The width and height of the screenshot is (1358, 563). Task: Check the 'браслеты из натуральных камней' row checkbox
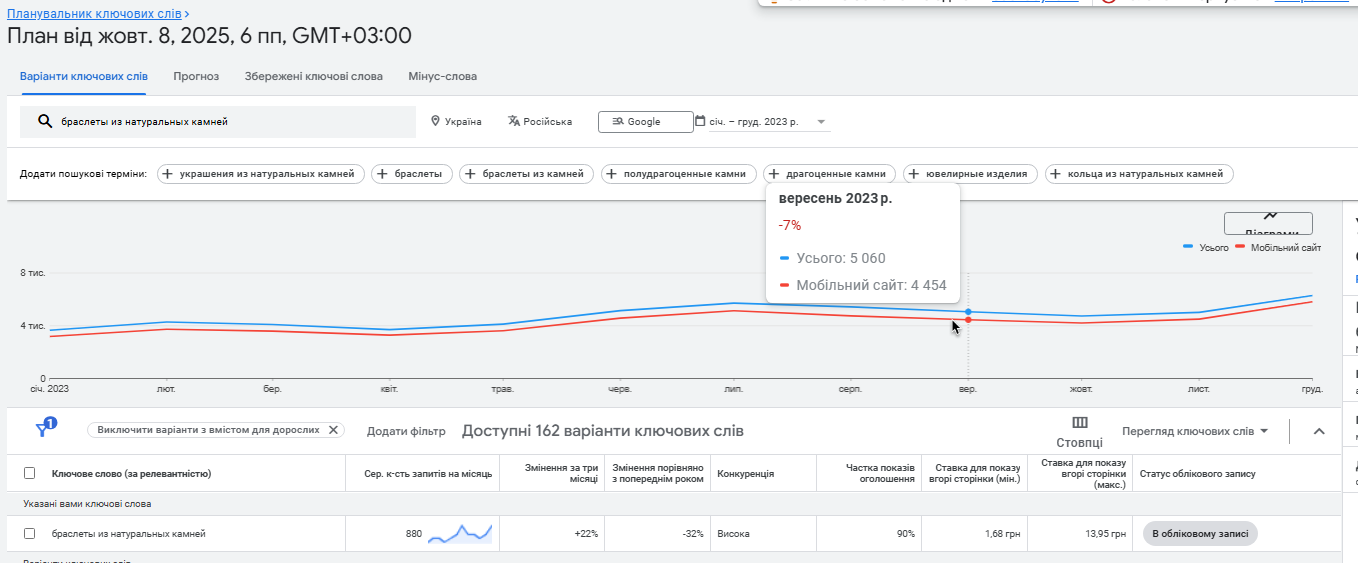tap(29, 534)
